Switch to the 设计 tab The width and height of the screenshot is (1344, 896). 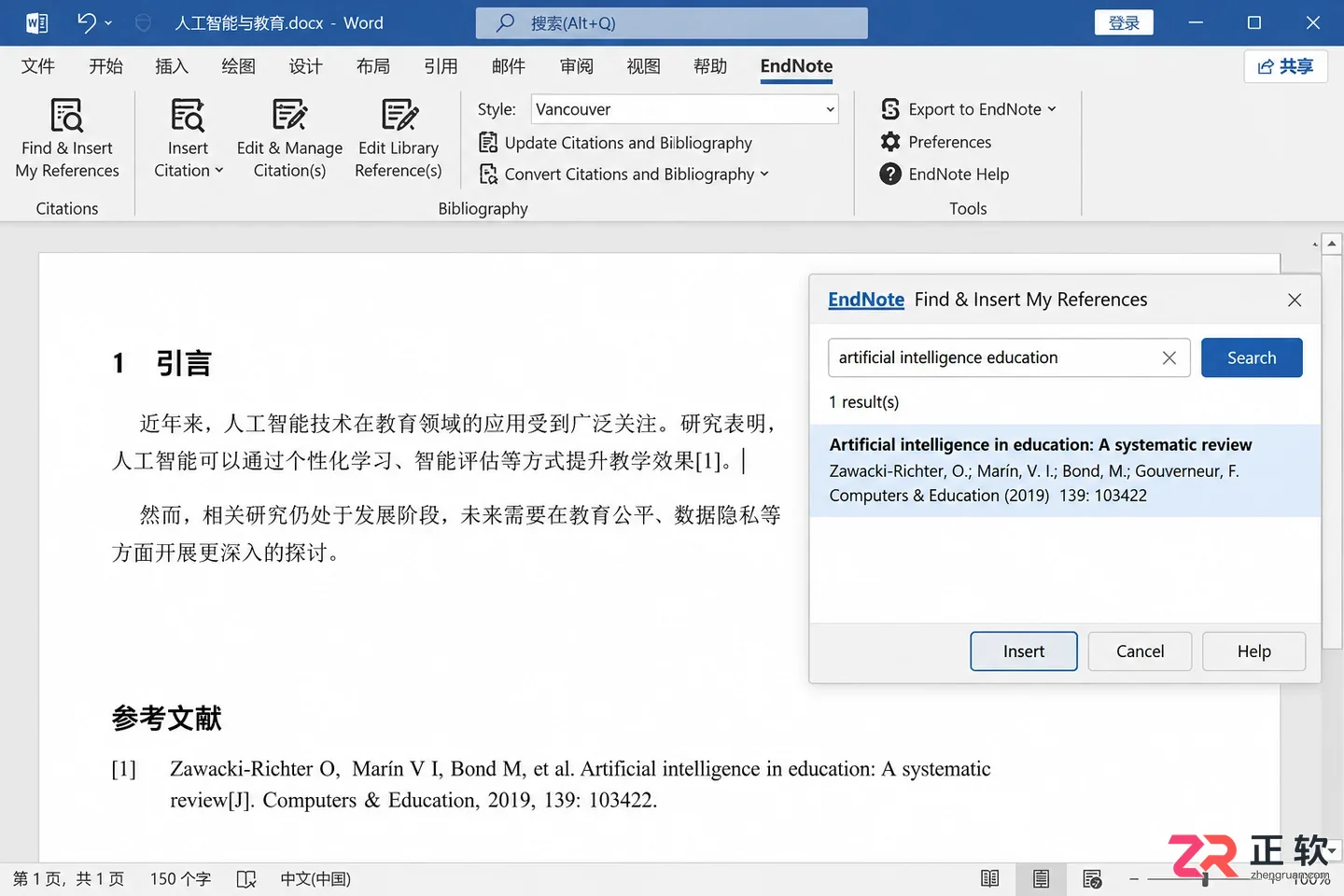pyautogui.click(x=305, y=66)
